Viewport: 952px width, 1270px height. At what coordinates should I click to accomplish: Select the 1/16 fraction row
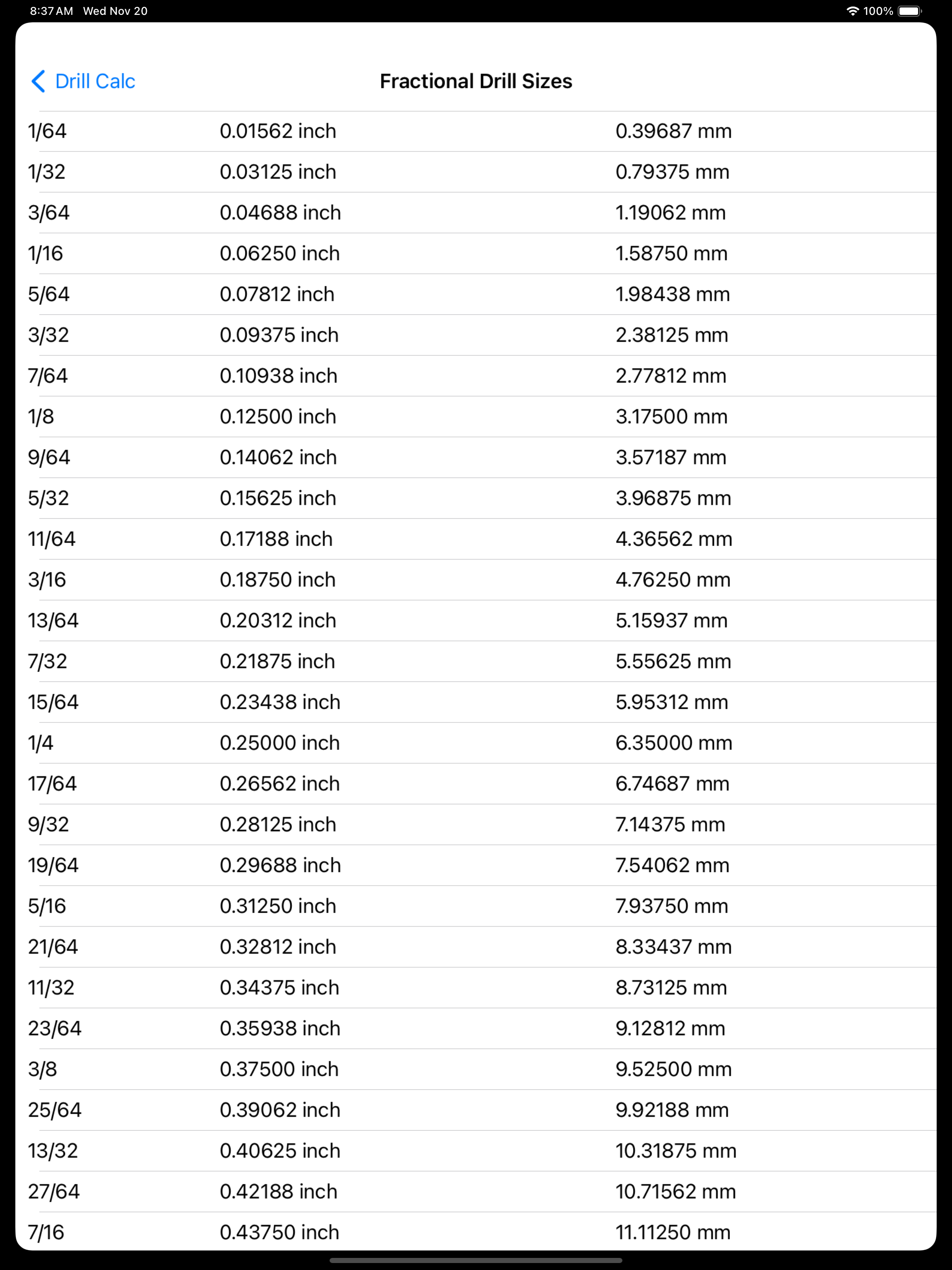point(476,254)
